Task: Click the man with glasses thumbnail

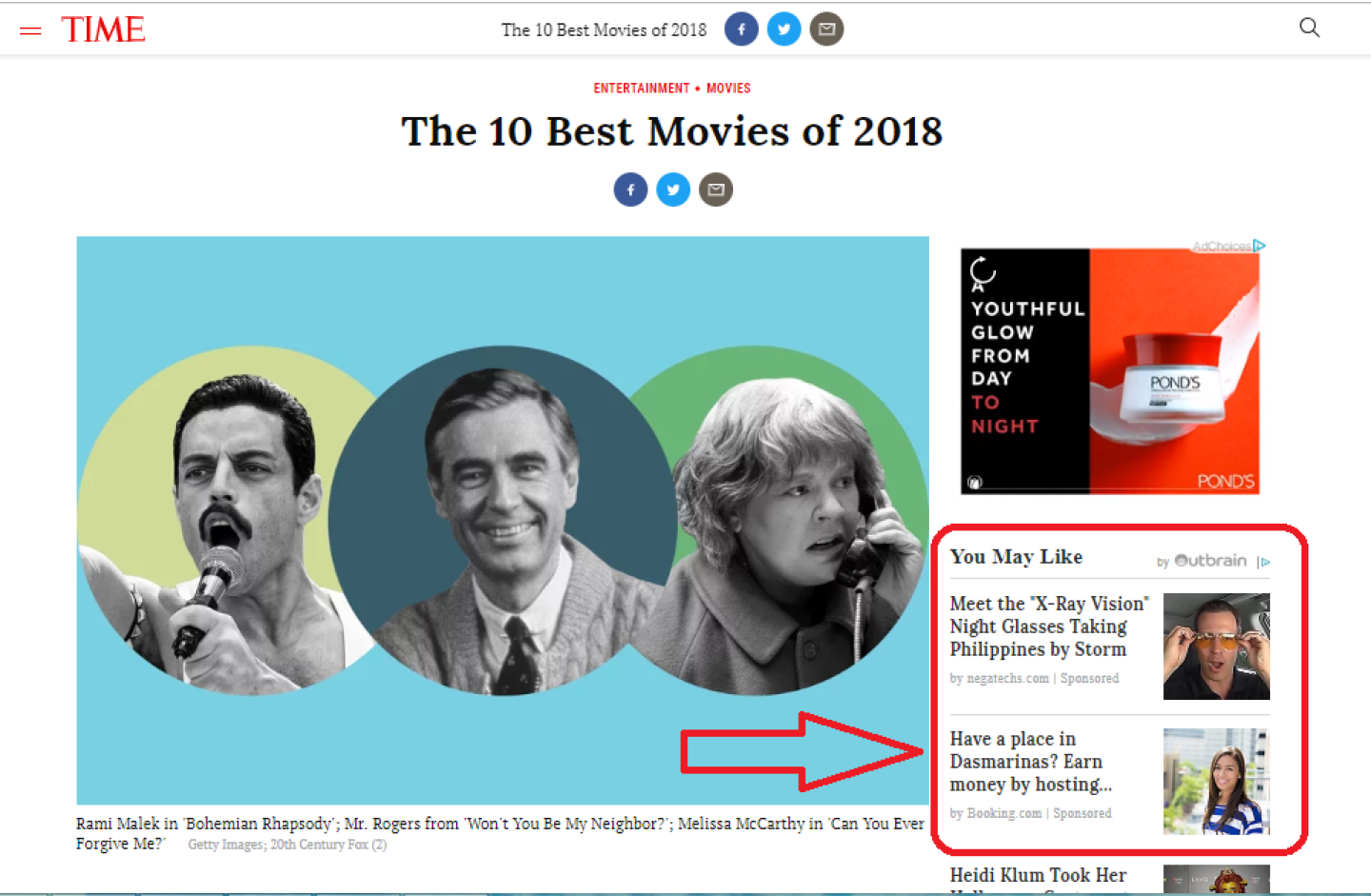Action: (x=1216, y=647)
